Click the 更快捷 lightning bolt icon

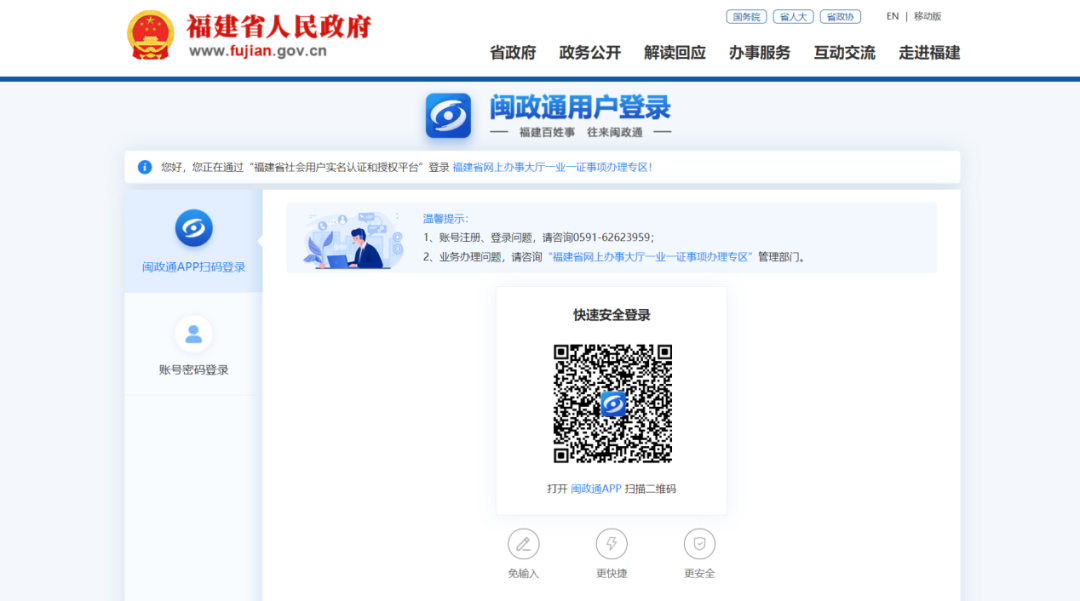point(611,544)
